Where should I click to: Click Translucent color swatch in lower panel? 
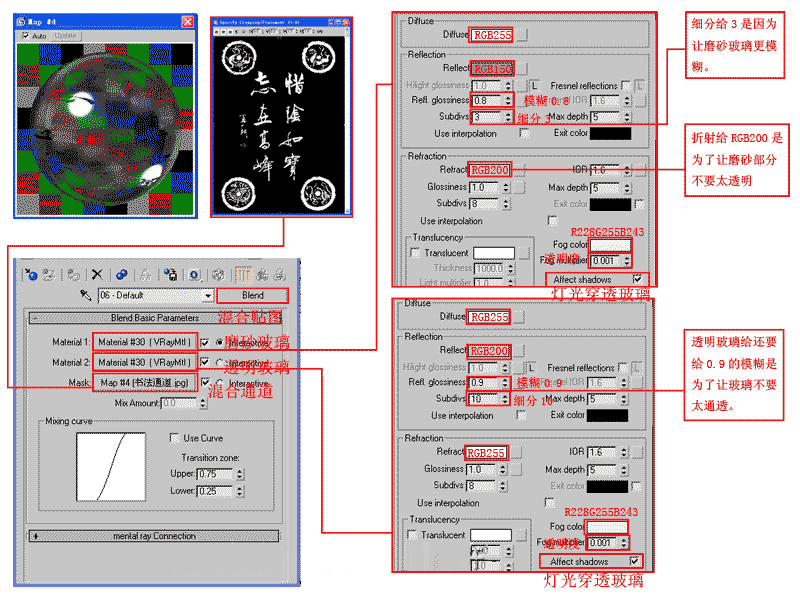[491, 535]
